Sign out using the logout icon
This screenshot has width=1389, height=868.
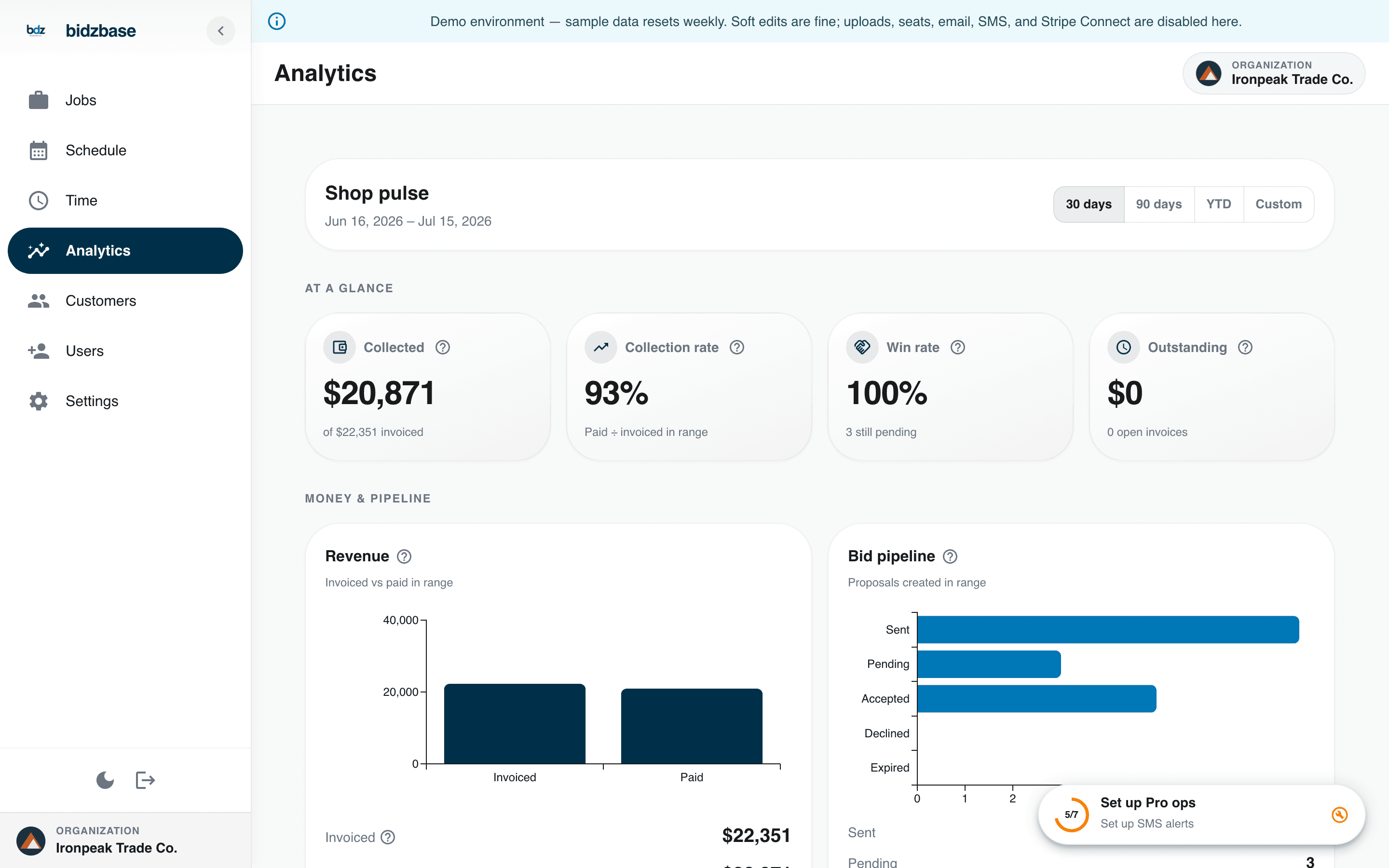click(x=145, y=780)
